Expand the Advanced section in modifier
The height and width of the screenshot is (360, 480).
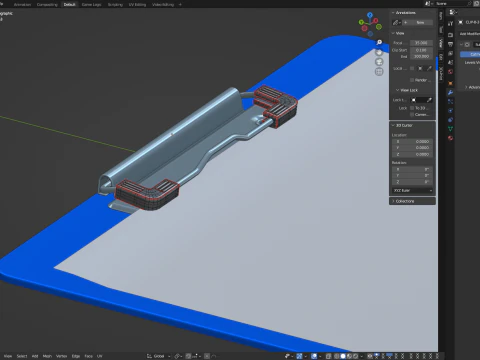[472, 87]
